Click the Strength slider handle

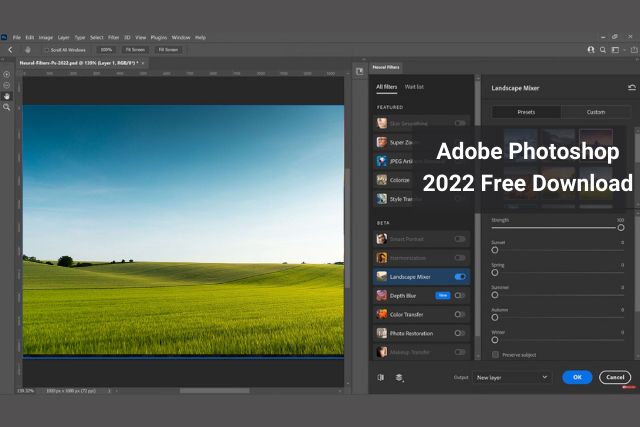click(621, 228)
